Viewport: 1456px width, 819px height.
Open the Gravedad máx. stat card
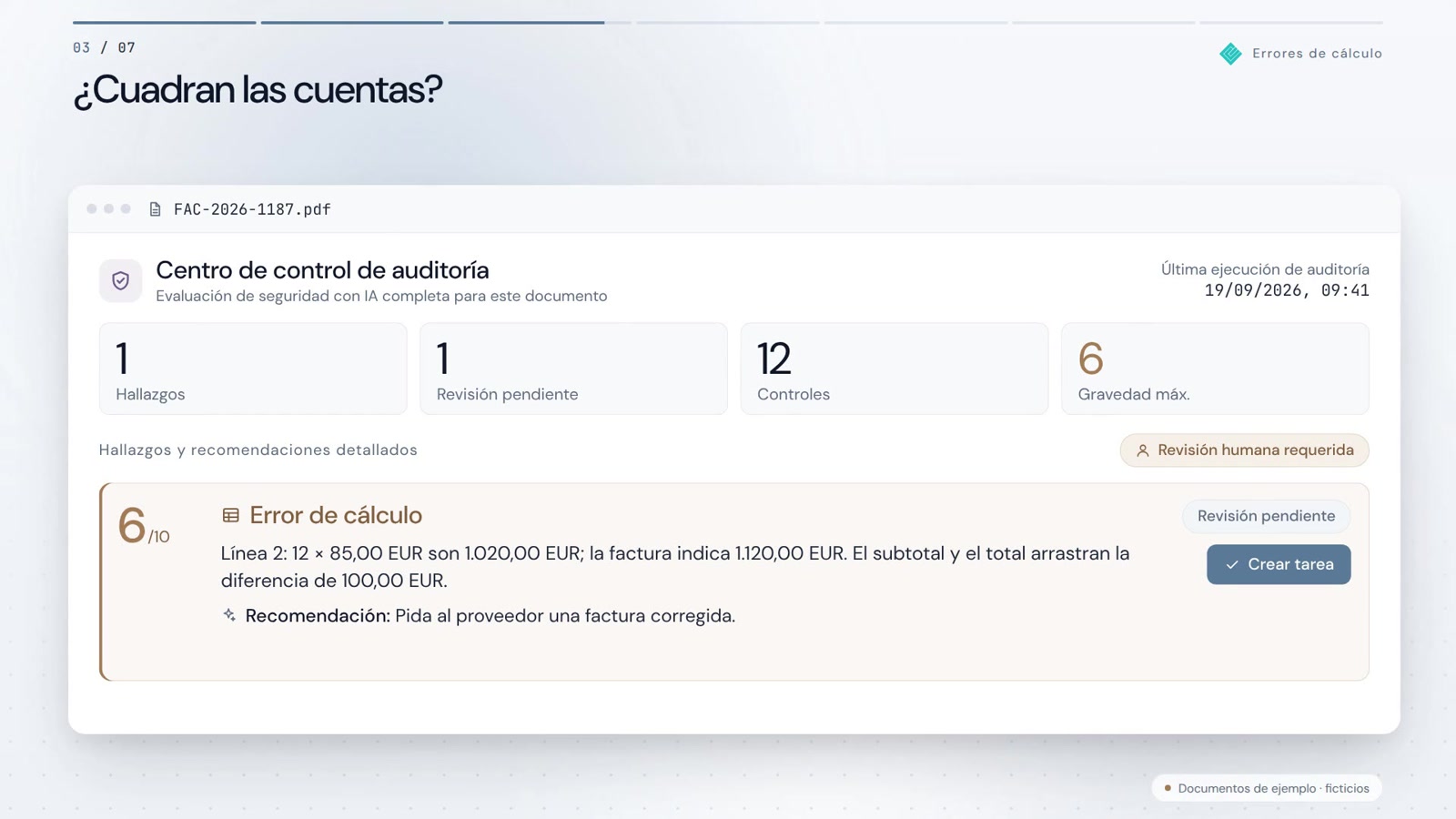pos(1215,369)
